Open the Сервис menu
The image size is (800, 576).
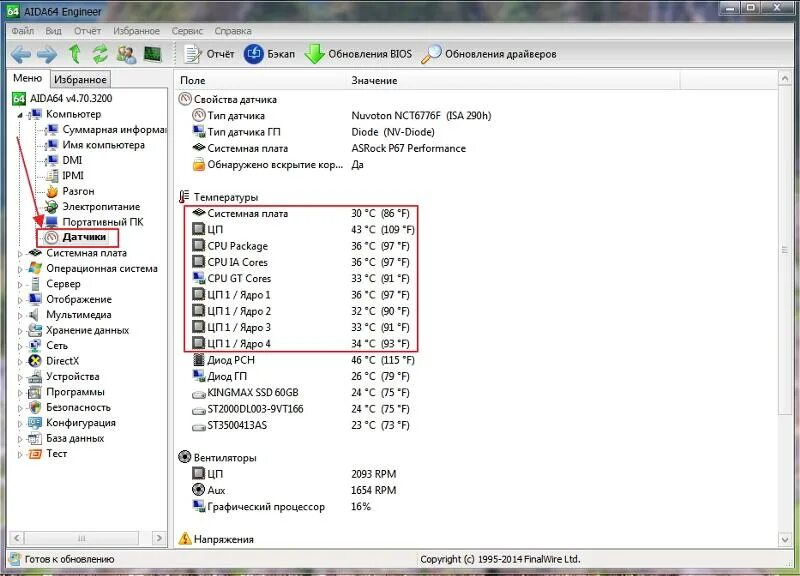click(x=187, y=31)
